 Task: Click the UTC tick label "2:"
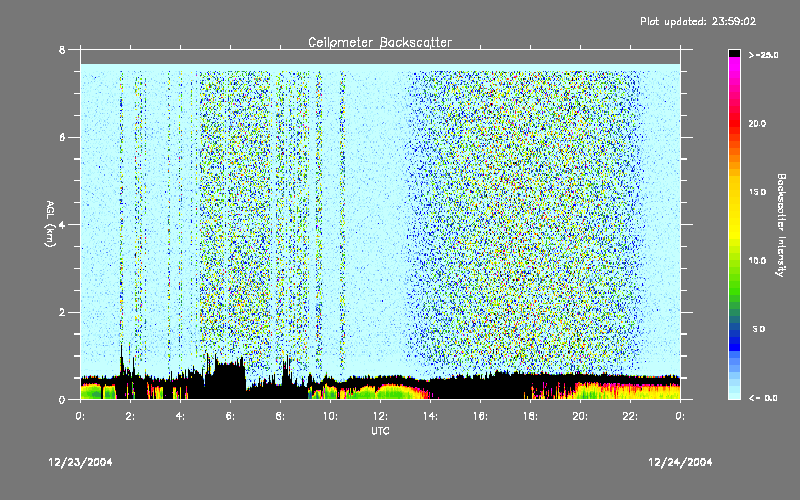point(130,416)
